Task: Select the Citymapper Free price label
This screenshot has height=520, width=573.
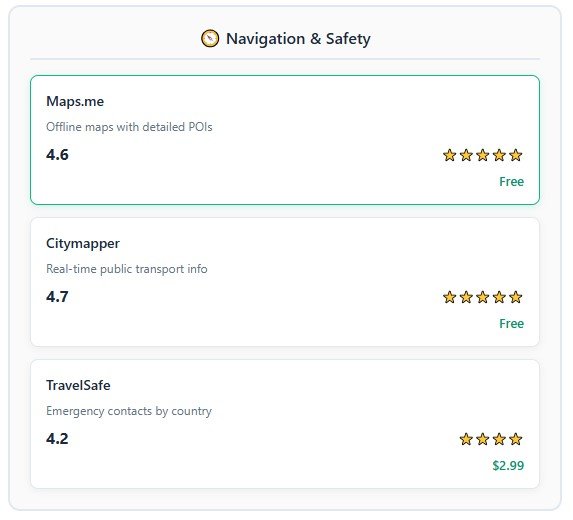Action: click(x=511, y=323)
